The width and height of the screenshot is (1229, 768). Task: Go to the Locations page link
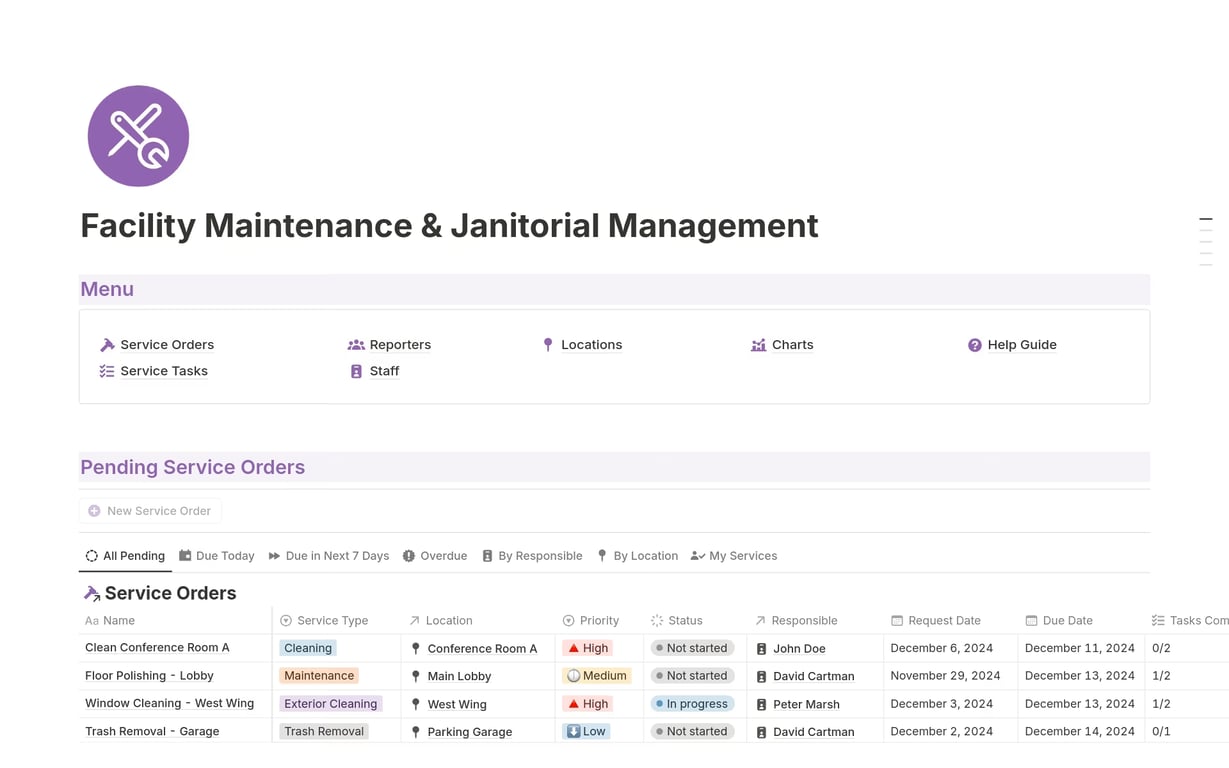[x=591, y=345]
